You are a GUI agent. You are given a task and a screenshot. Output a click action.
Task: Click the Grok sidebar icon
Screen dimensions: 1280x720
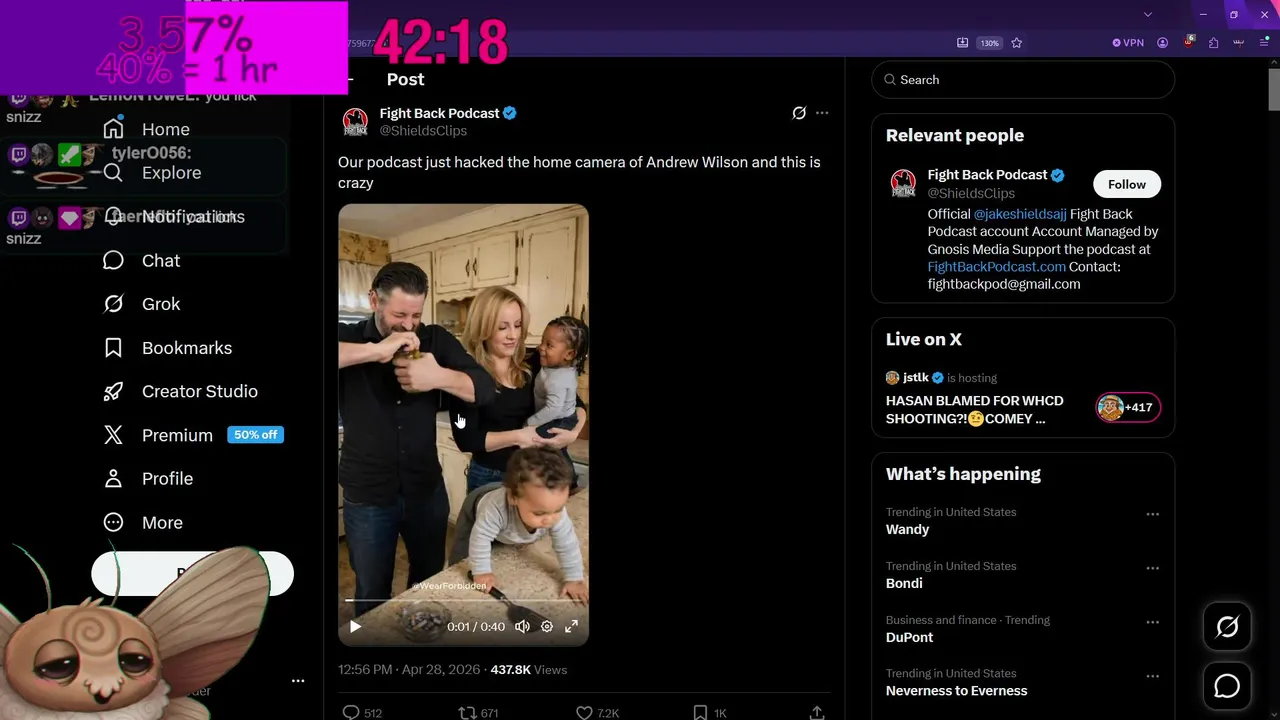[x=113, y=304]
